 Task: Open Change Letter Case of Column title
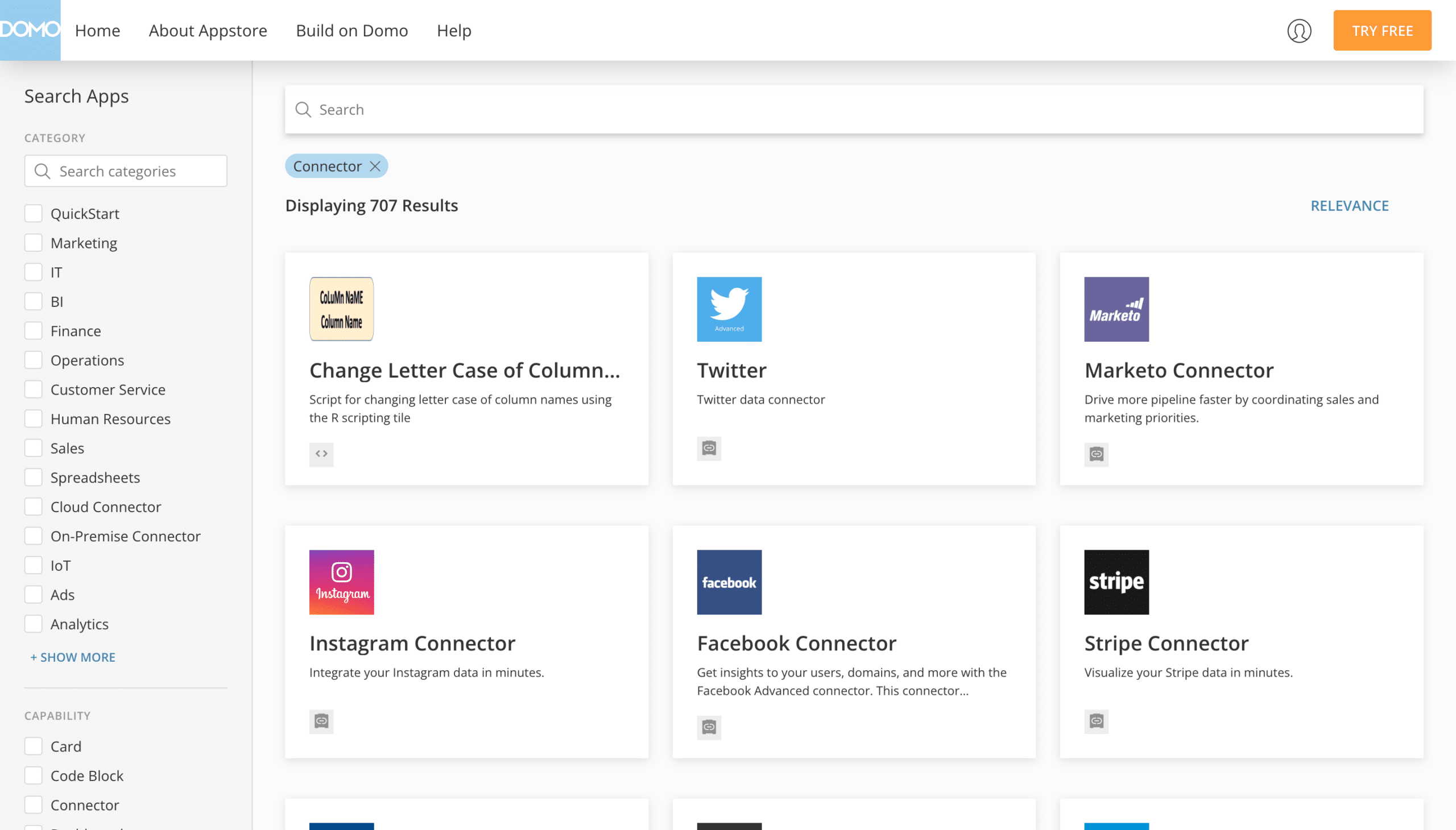click(464, 371)
